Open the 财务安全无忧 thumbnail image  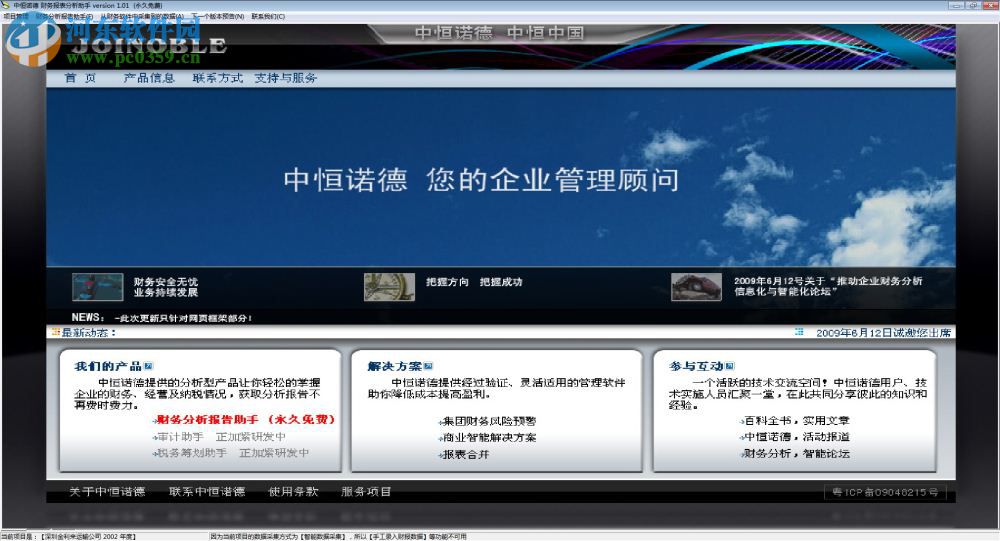98,287
